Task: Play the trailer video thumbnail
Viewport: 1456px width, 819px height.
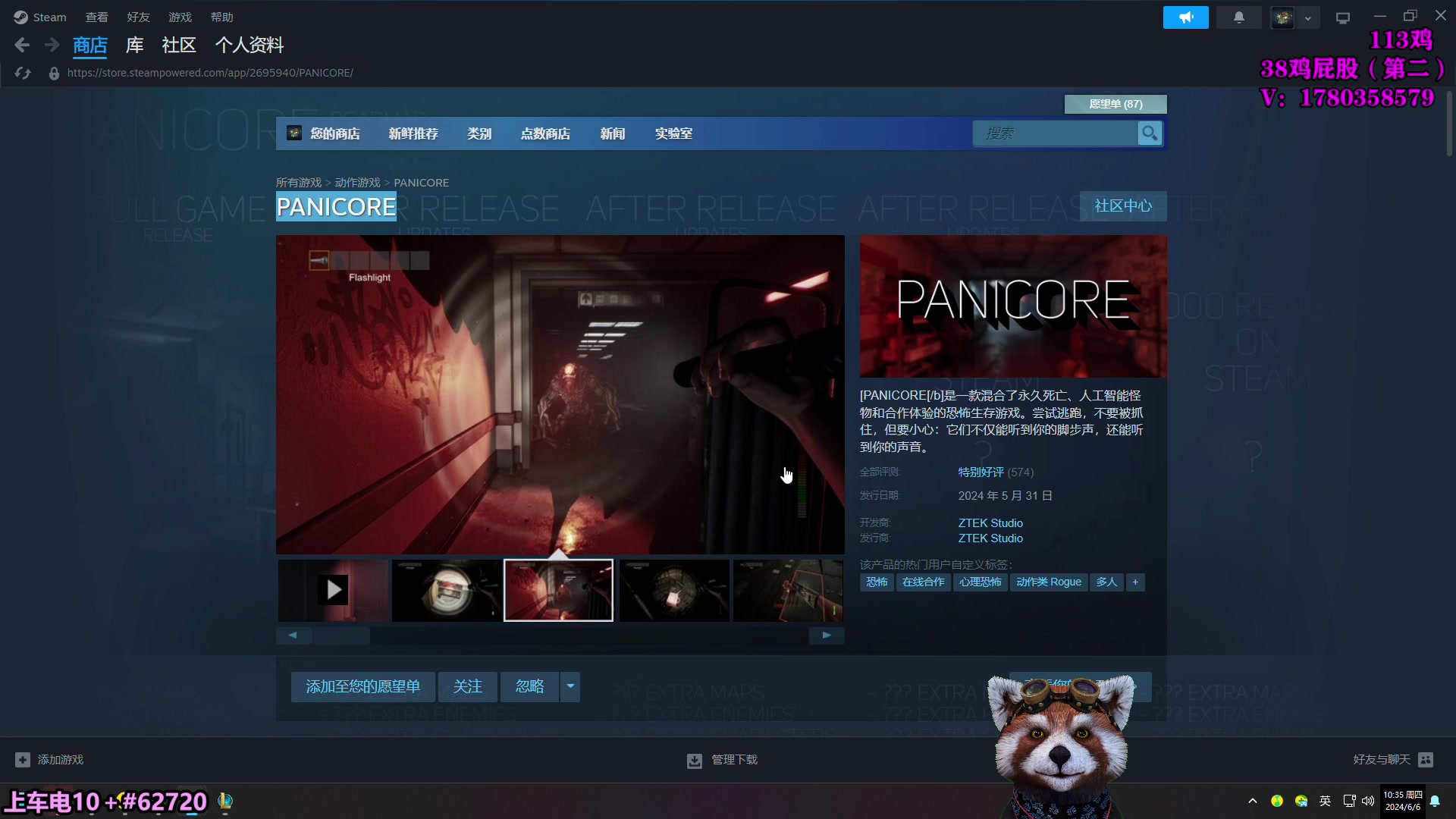Action: pos(333,590)
